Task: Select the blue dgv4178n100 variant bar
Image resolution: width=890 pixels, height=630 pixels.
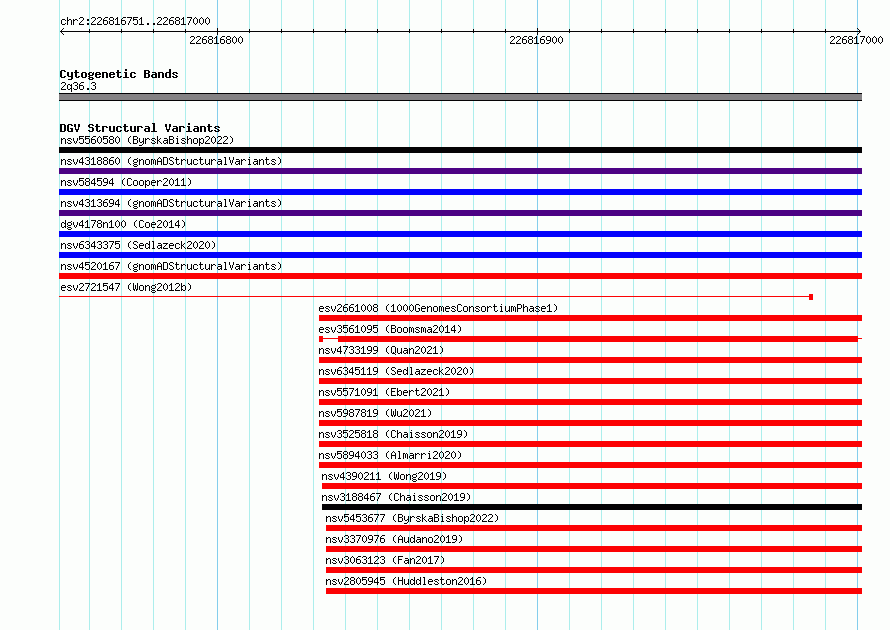Action: click(460, 234)
